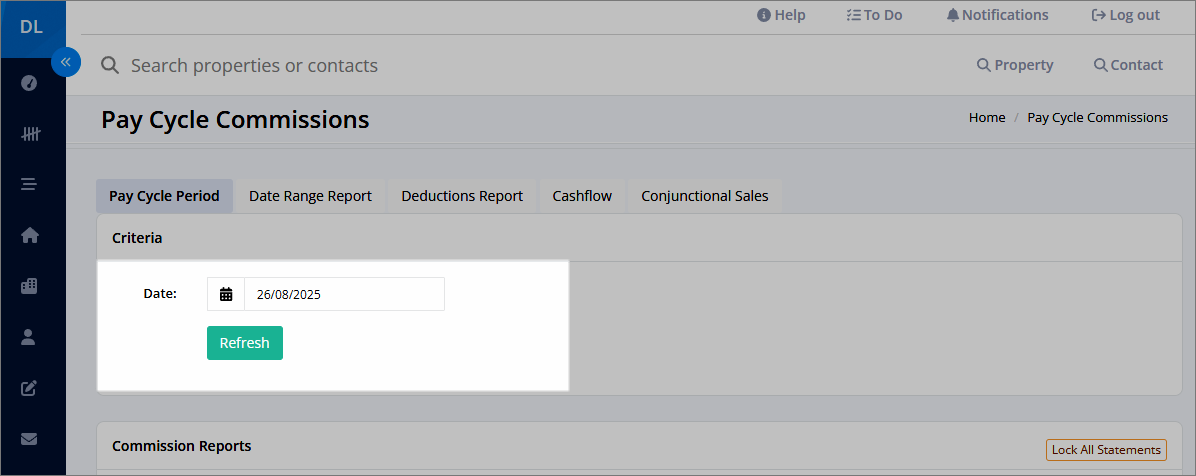
Task: Open the dashboard gauge icon in the sidebar
Action: (x=29, y=83)
